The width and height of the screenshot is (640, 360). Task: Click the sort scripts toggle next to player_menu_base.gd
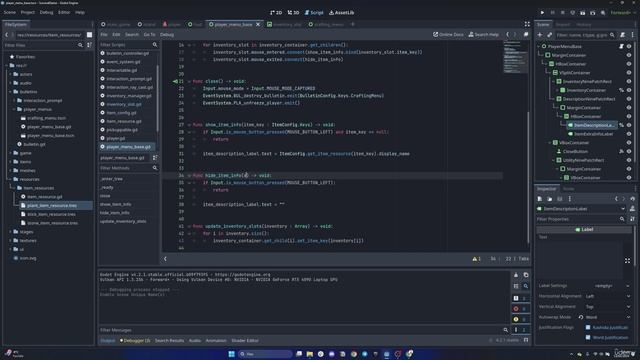[x=155, y=158]
